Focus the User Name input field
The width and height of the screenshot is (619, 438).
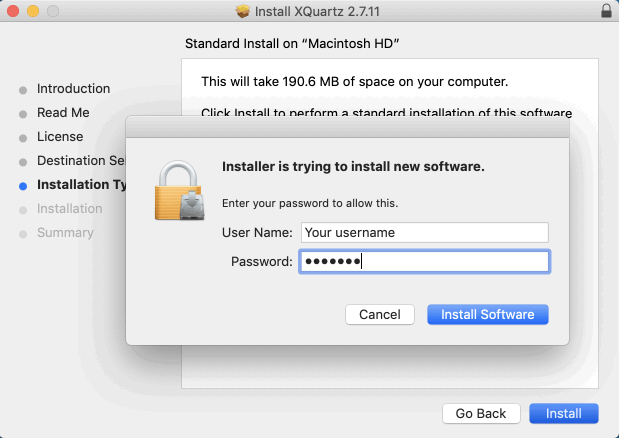[x=425, y=232]
